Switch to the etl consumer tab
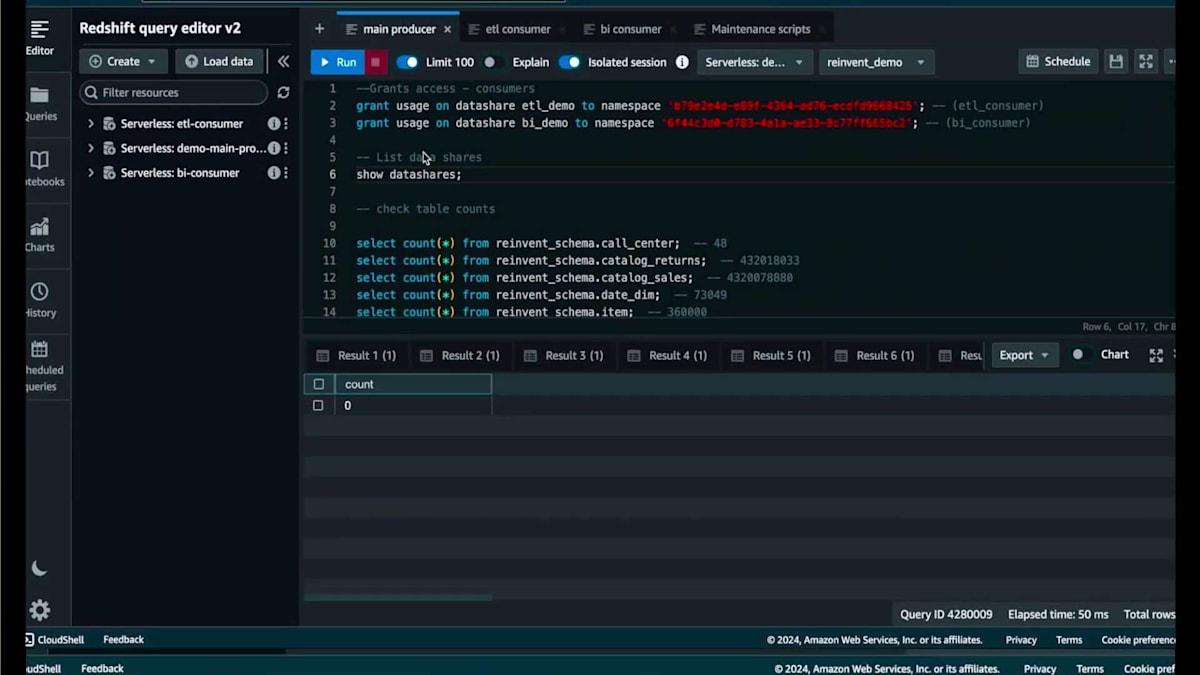The image size is (1200, 675). (517, 30)
